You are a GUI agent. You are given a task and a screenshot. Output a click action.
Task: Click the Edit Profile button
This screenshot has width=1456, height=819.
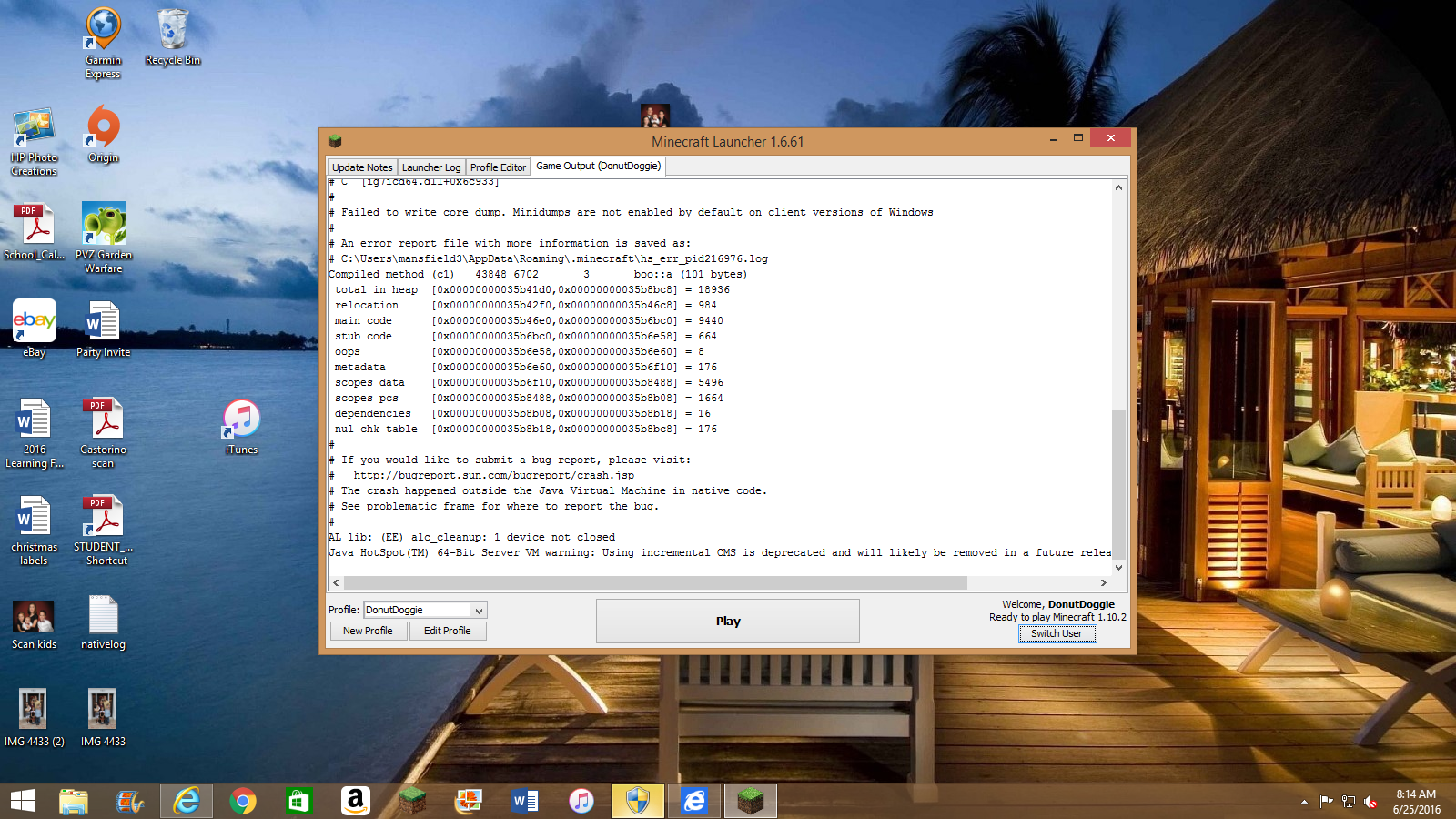448,631
